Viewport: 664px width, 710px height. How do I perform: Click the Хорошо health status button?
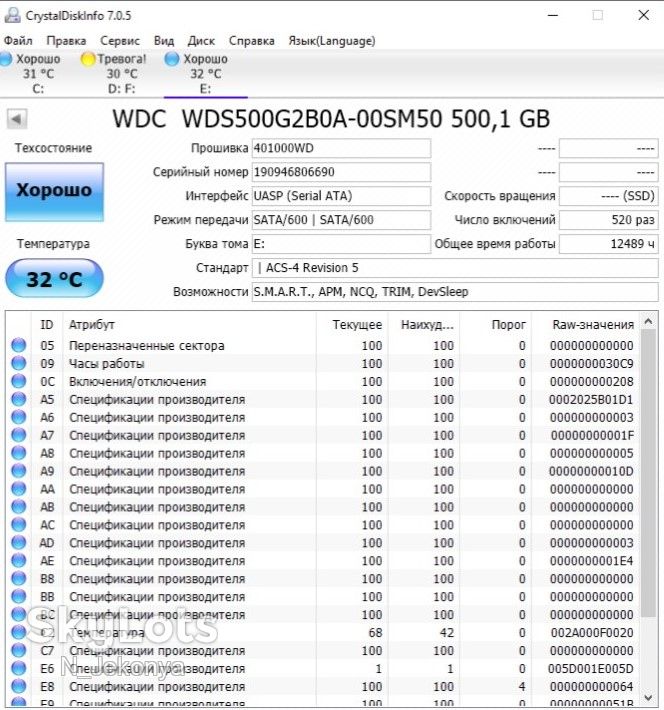pyautogui.click(x=54, y=192)
